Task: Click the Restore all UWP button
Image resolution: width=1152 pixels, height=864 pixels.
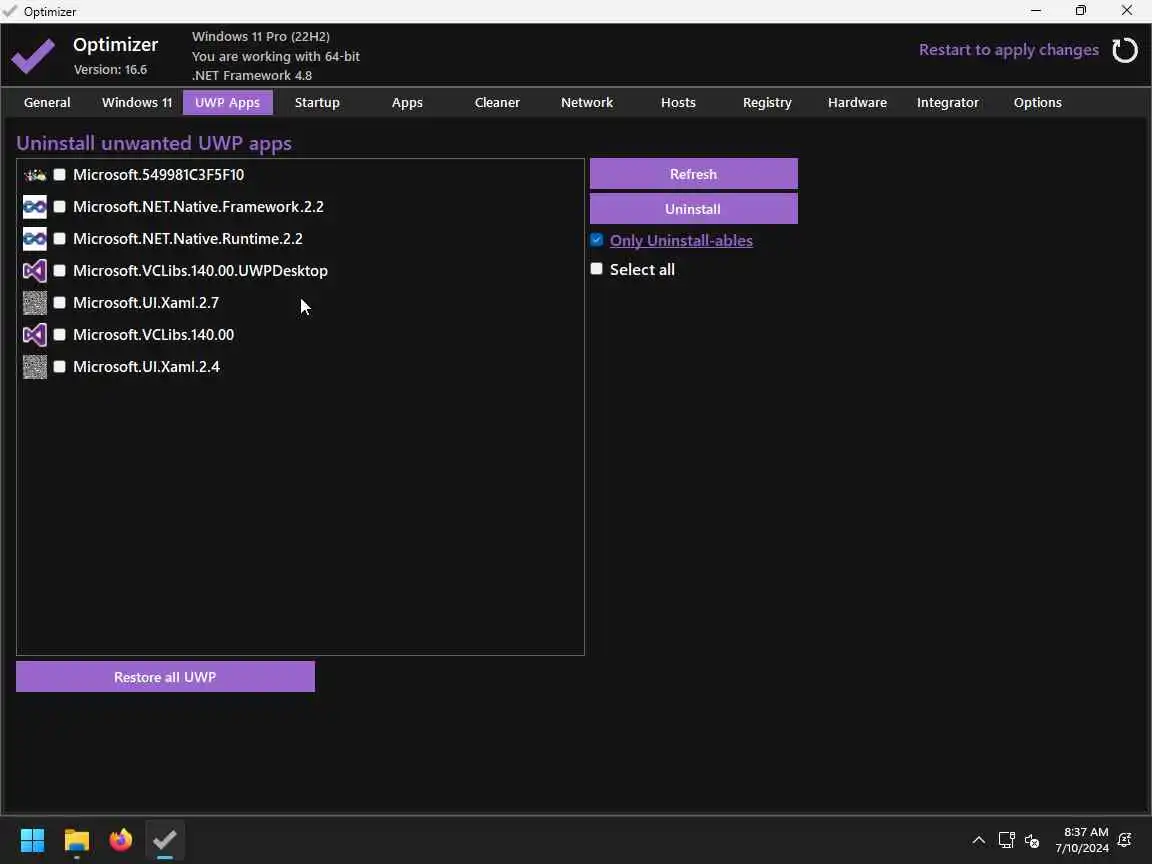Action: tap(165, 677)
